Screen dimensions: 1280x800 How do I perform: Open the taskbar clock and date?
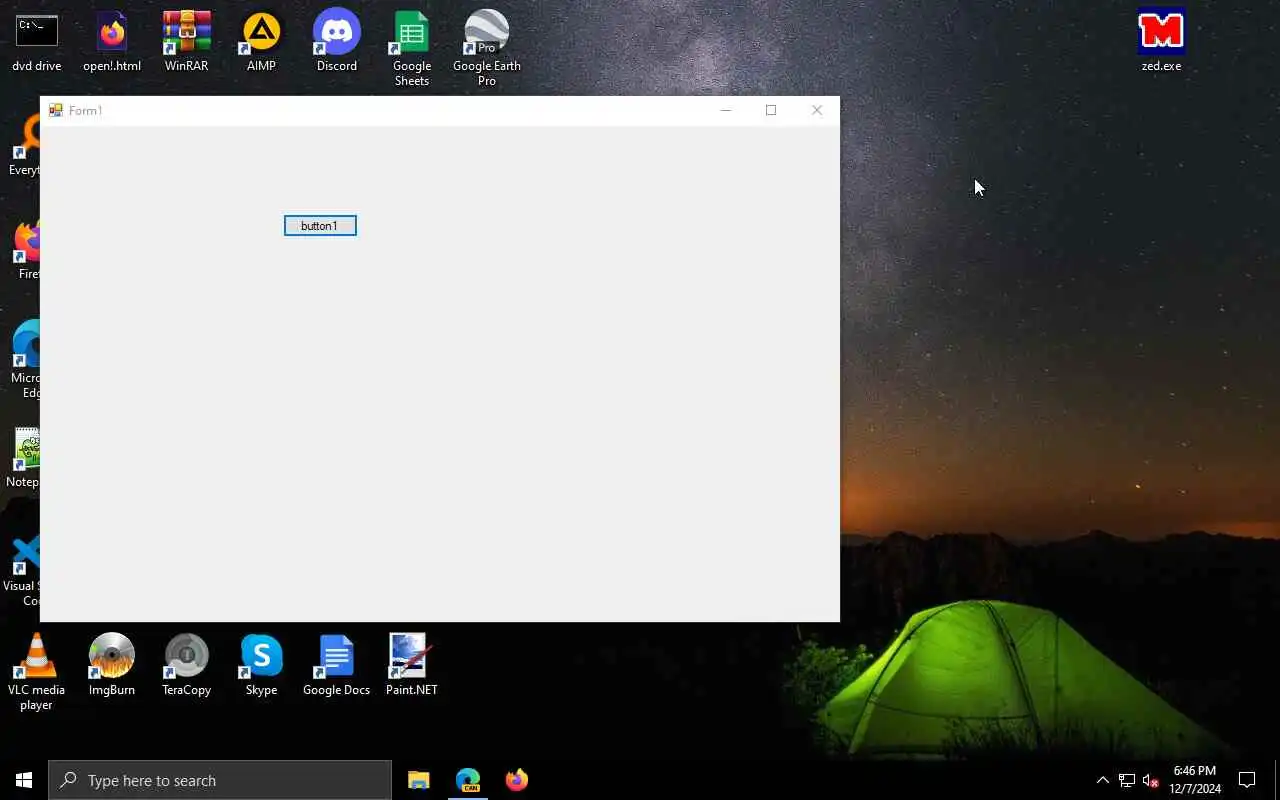pos(1195,780)
